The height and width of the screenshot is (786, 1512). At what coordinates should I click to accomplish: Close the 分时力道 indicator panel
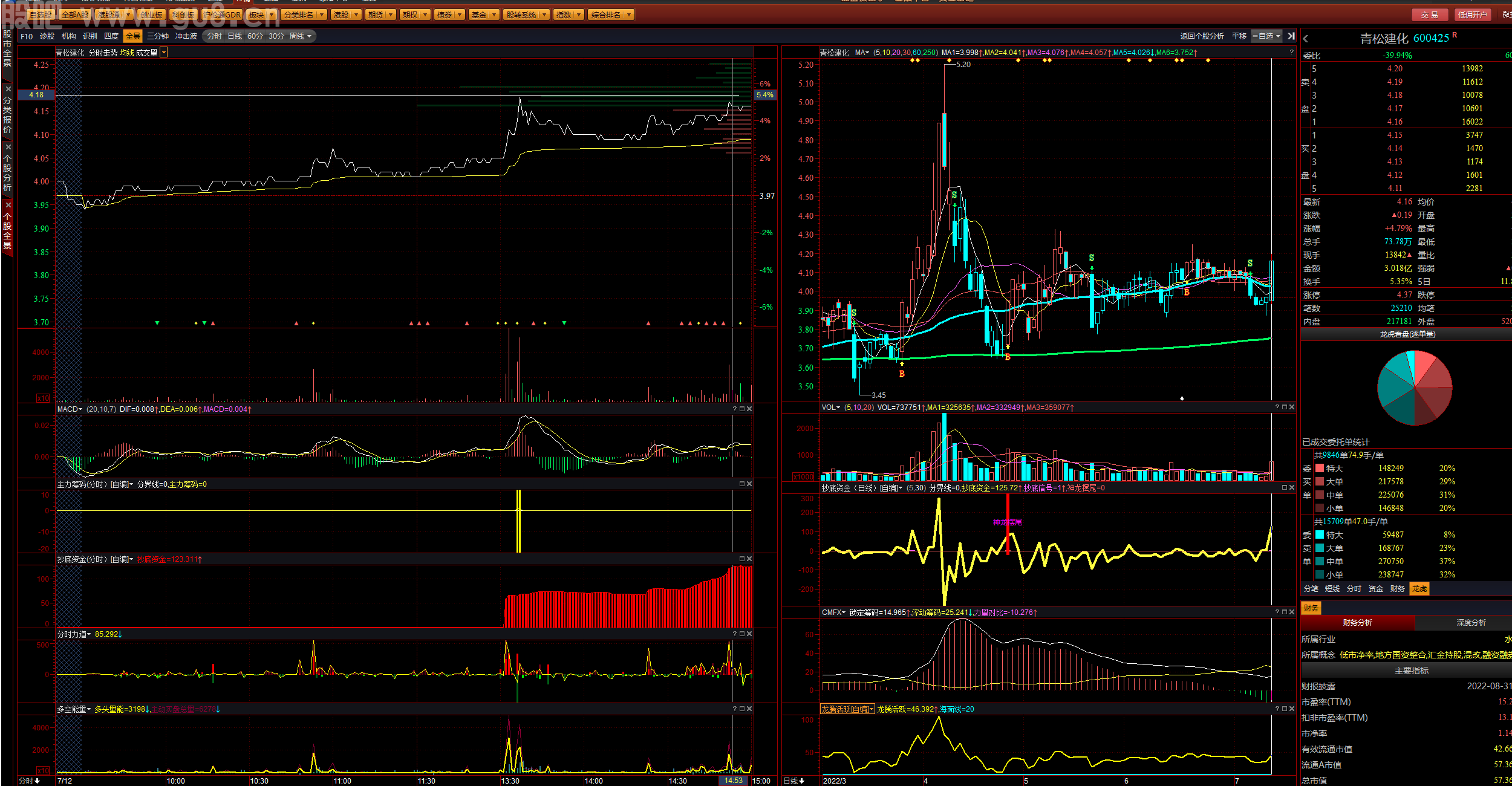tap(749, 634)
